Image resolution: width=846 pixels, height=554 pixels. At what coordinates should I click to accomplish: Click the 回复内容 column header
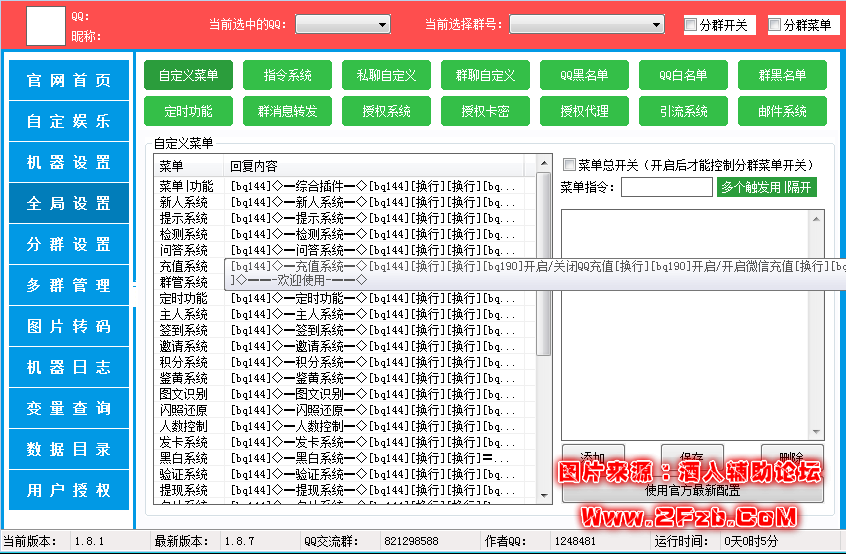click(380, 166)
